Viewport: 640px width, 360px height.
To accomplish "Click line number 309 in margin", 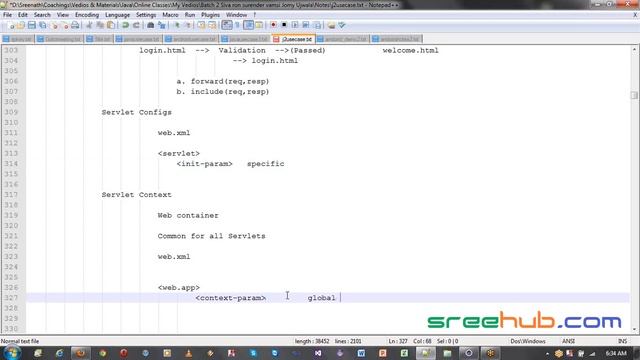I will [11, 112].
